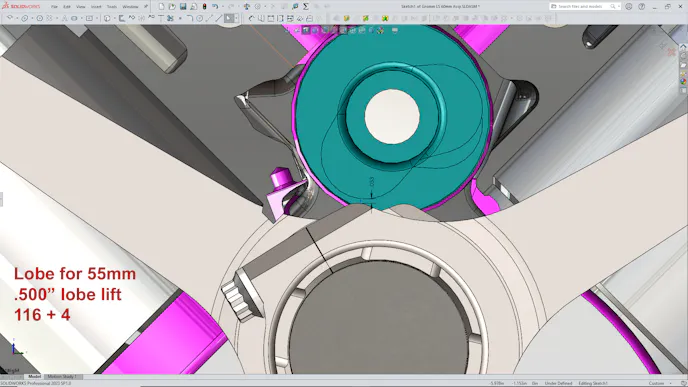688x387 pixels.
Task: Toggle the Select cursor tool
Action: pos(229,18)
